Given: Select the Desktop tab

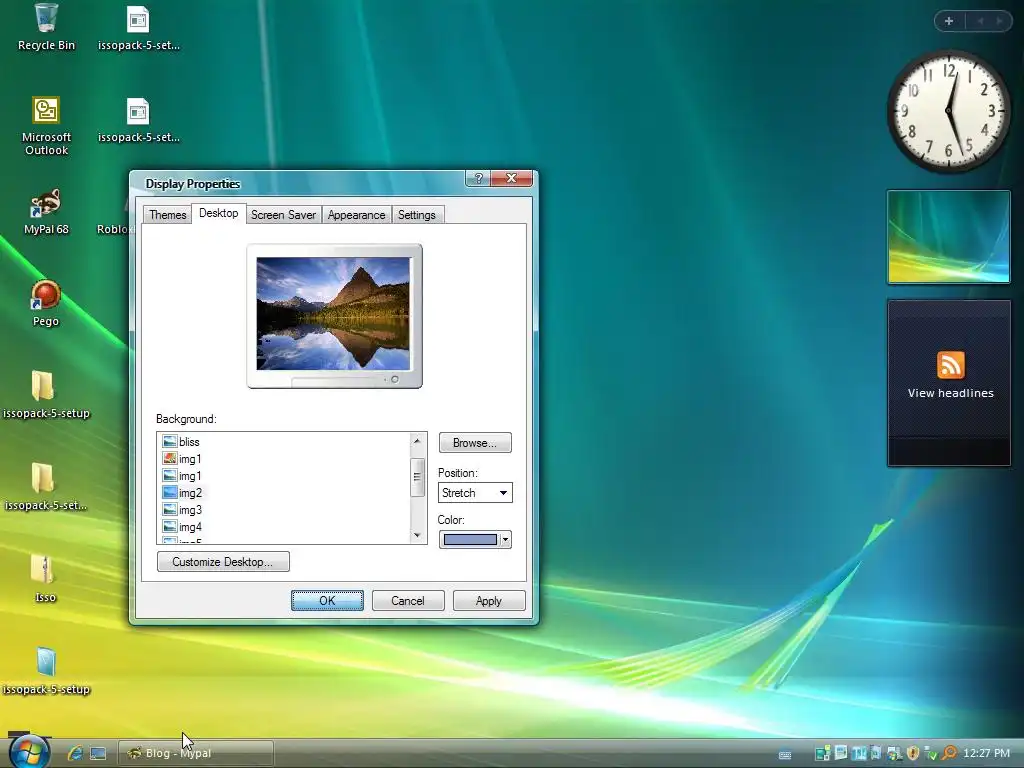Looking at the screenshot, I should click(x=219, y=213).
